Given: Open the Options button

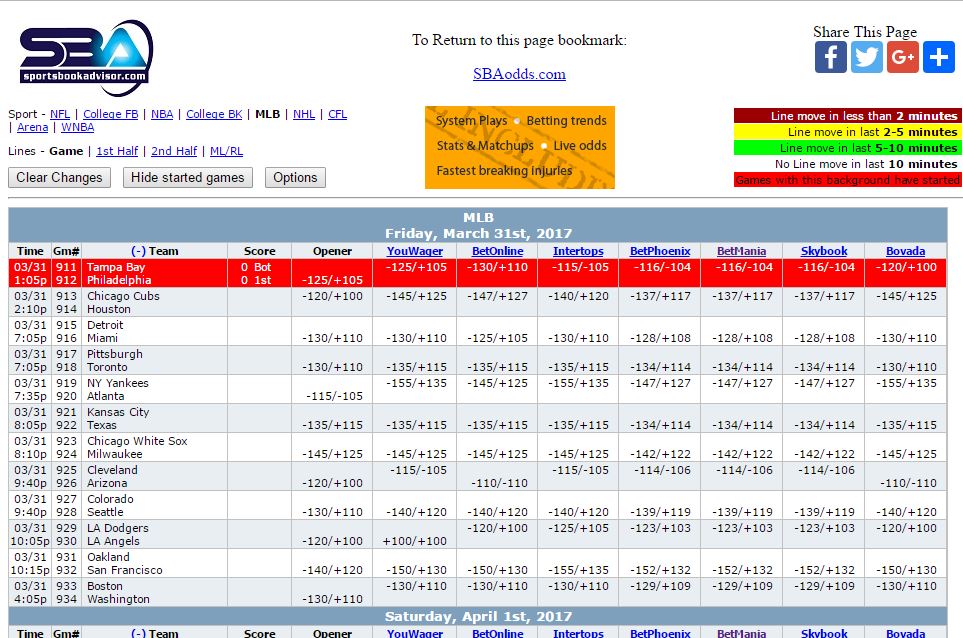Looking at the screenshot, I should [295, 177].
